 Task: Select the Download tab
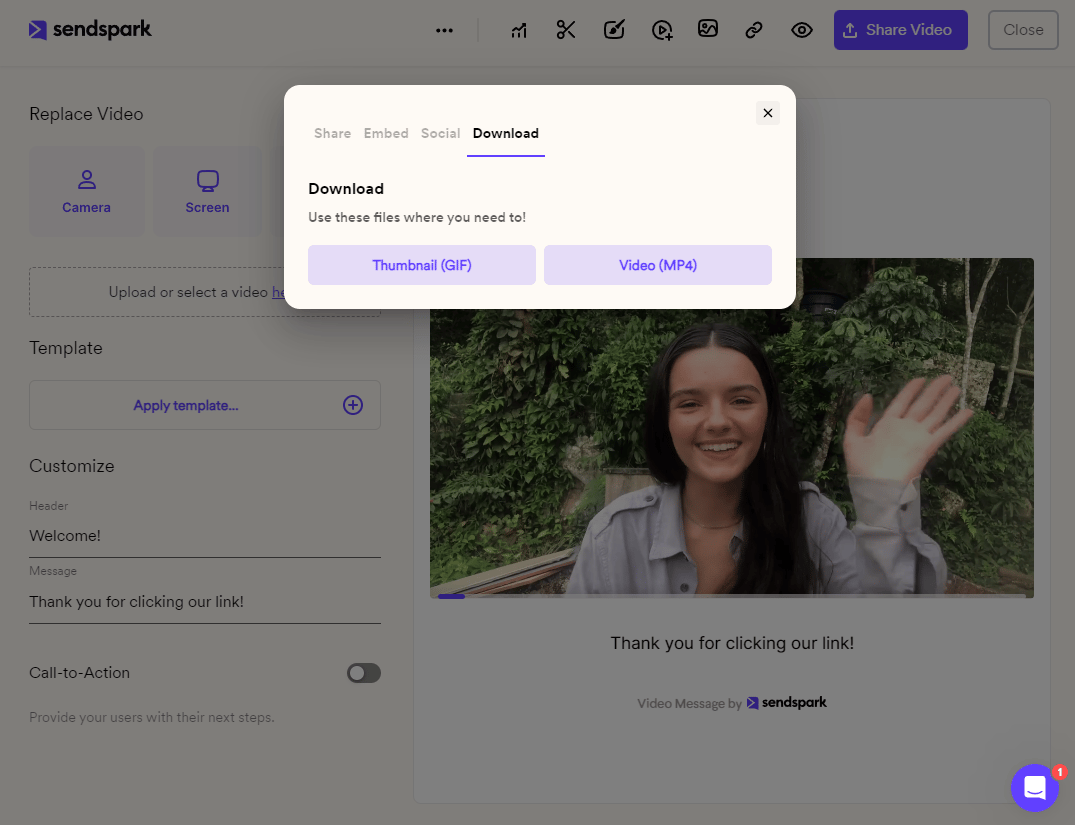click(506, 133)
